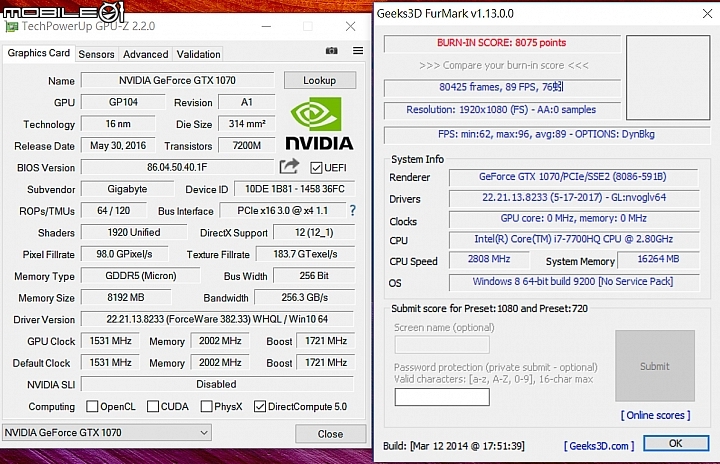The image size is (720, 464).
Task: Toggle the PhysX checkbox
Action: 207,406
